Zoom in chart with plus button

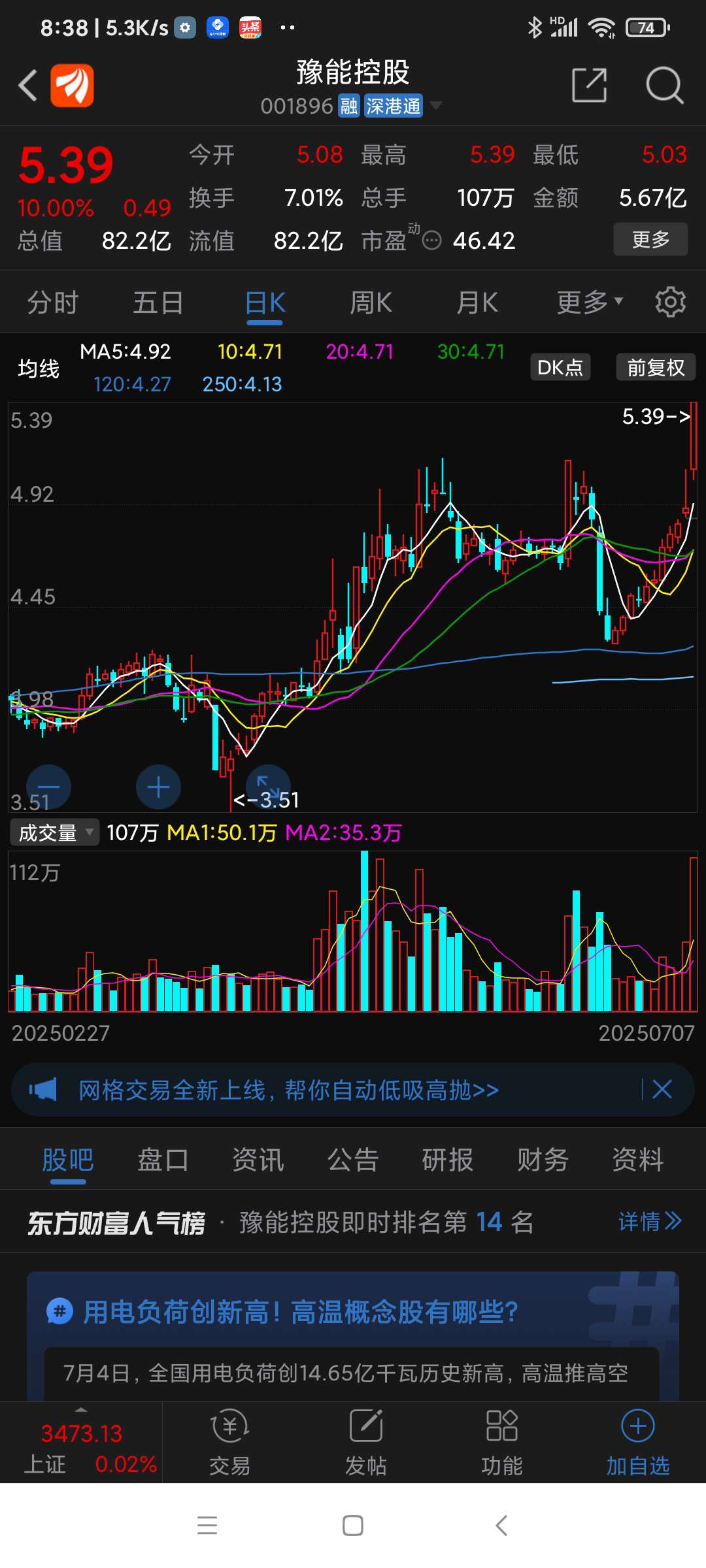point(158,787)
